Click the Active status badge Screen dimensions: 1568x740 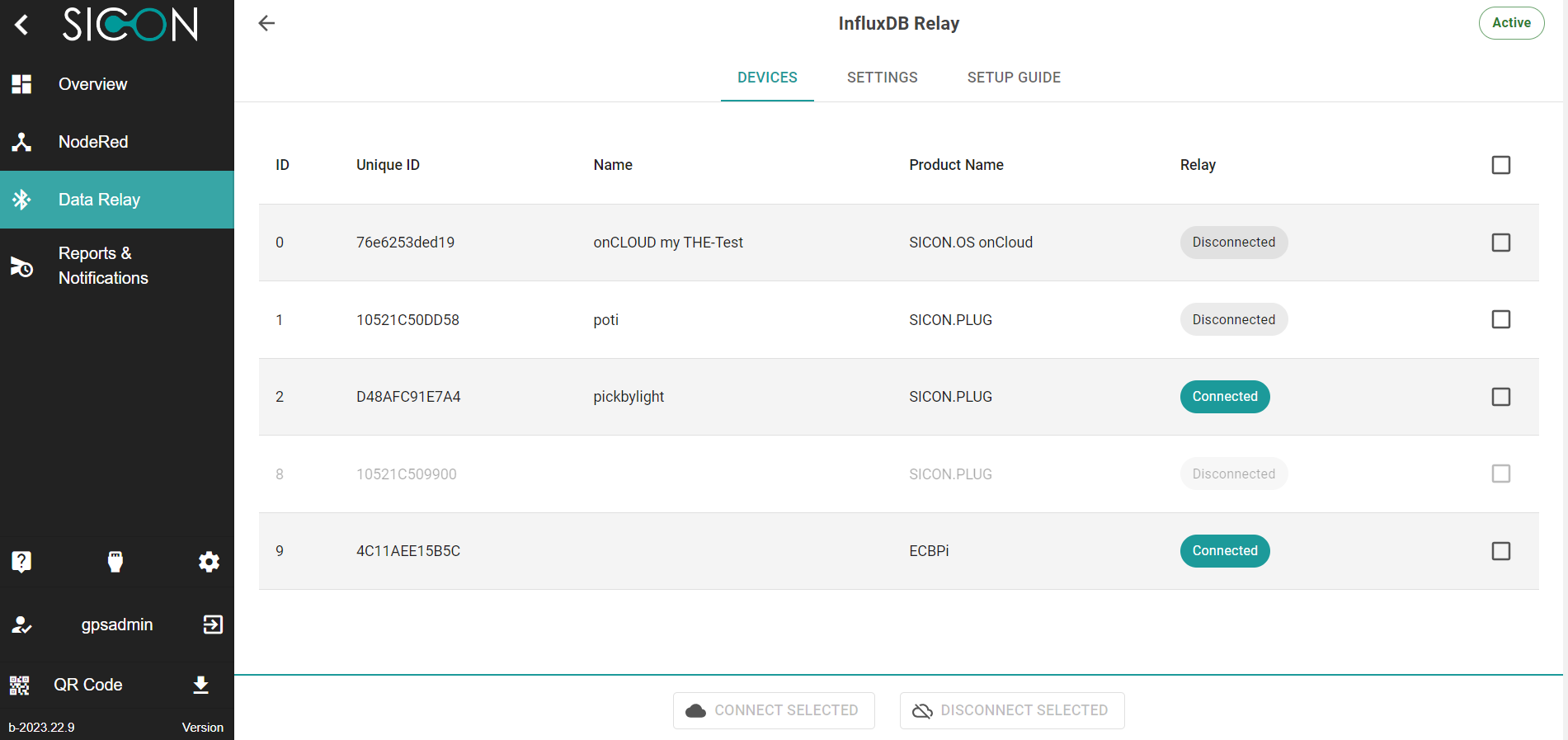[1511, 23]
